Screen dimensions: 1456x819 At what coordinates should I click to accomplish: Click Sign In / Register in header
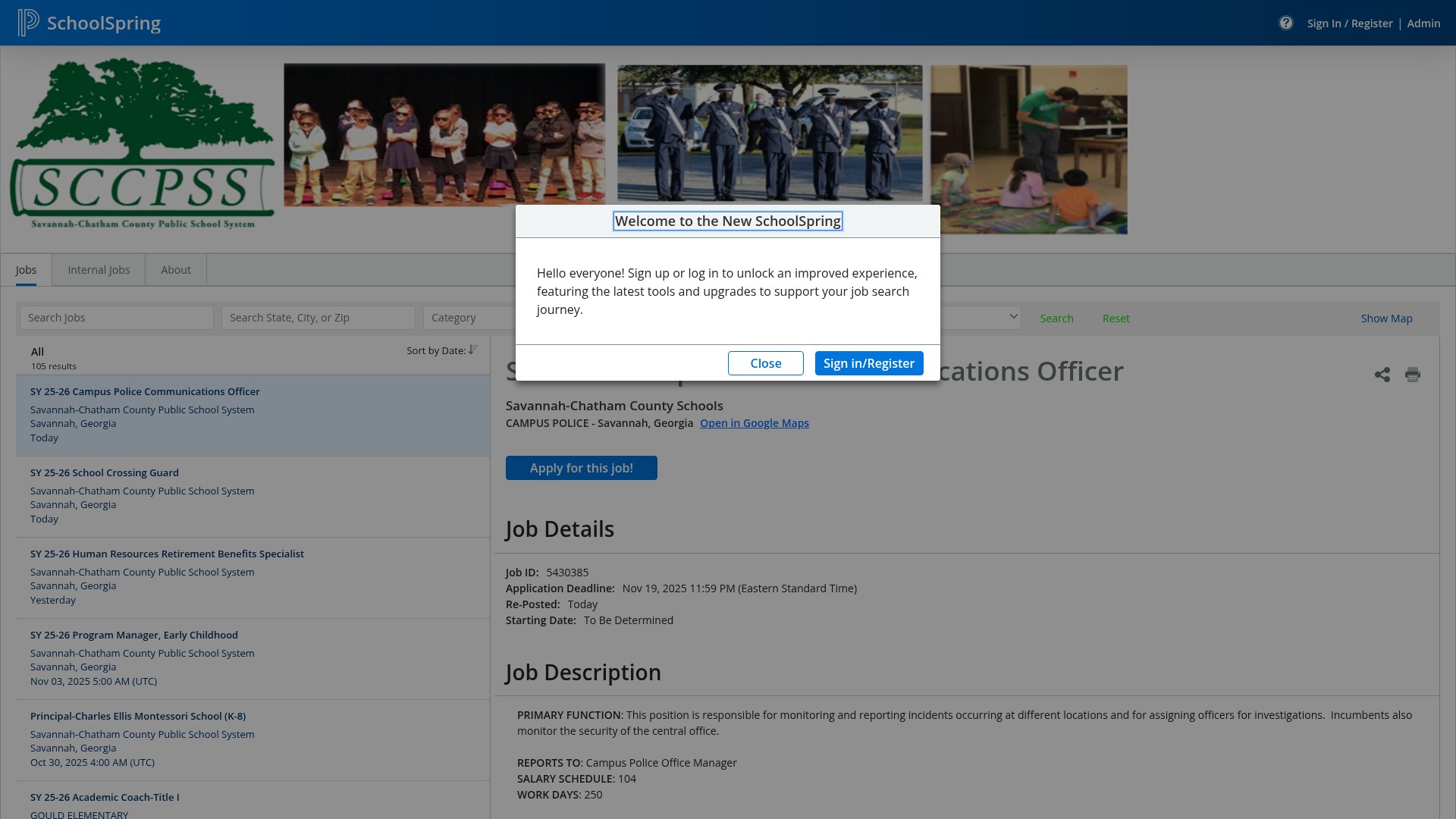coord(1350,24)
